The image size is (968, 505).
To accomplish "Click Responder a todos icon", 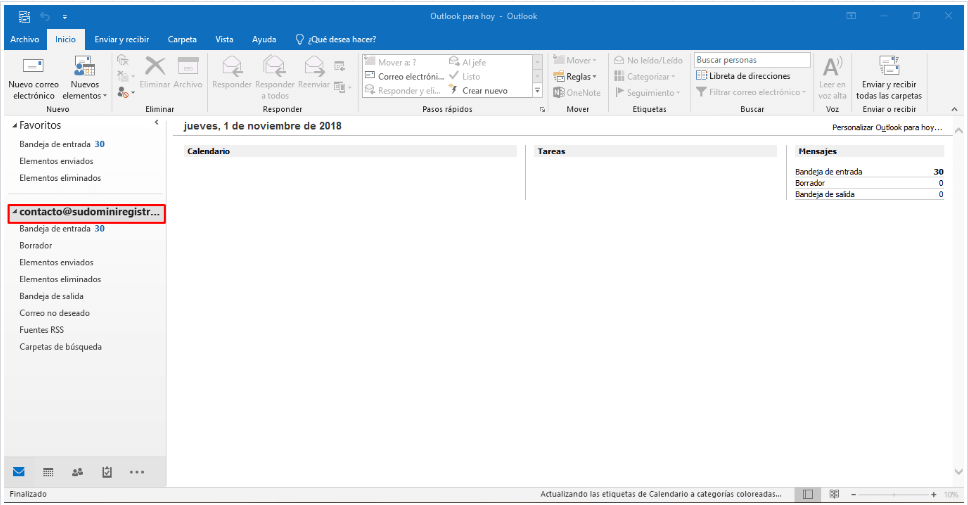I will [274, 66].
